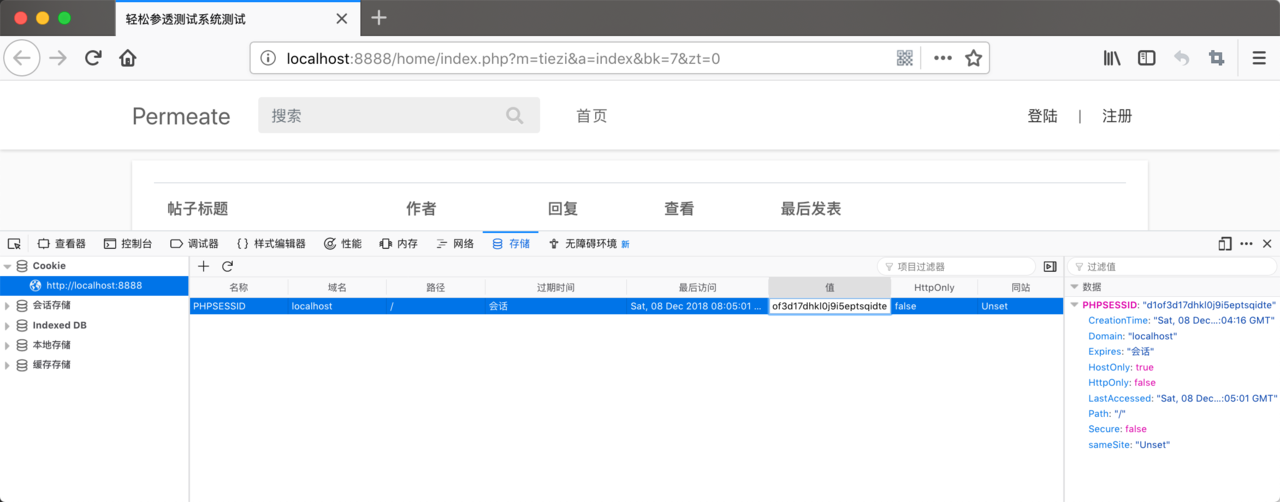Select the http://localhost:8888 cookie host

point(94,285)
